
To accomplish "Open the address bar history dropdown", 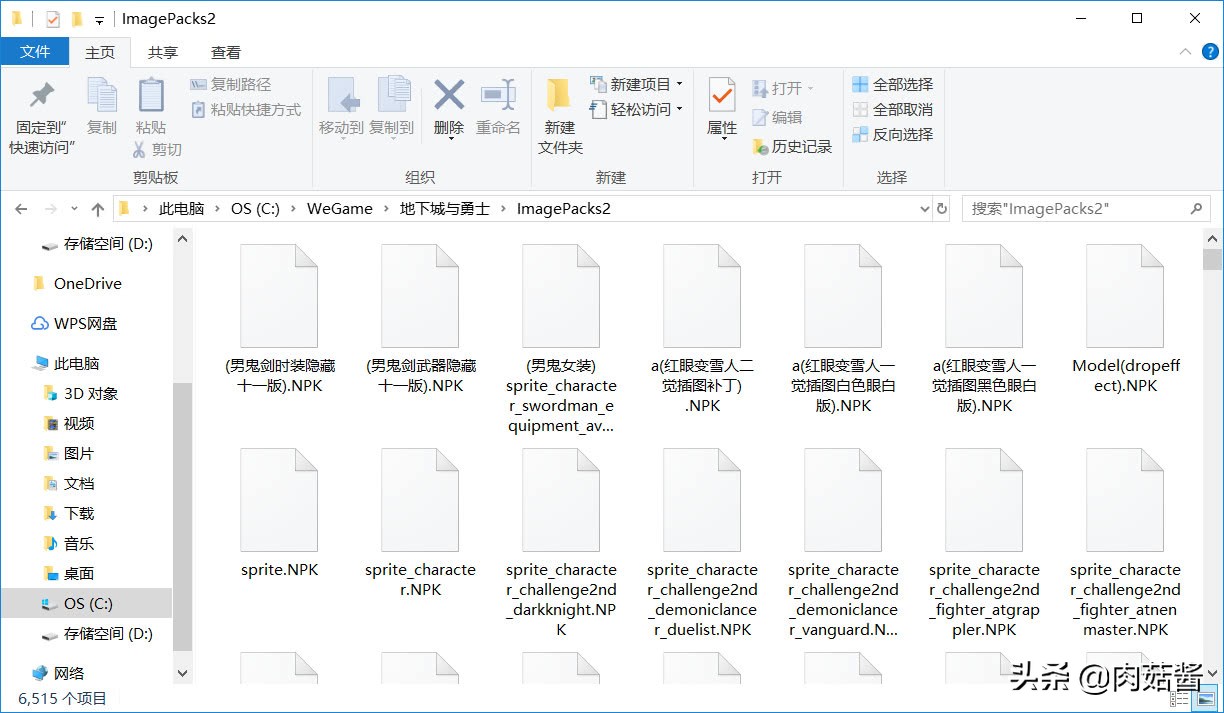I will coord(924,209).
